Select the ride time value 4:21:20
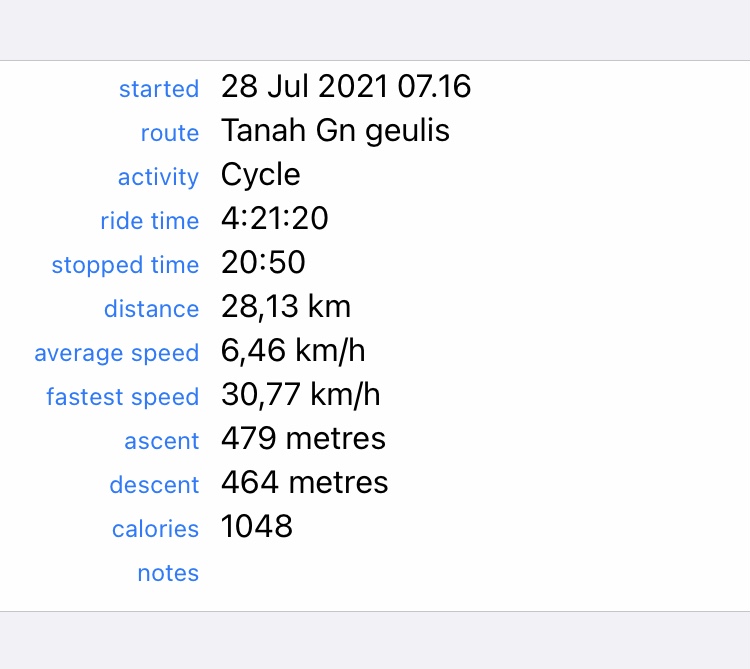The width and height of the screenshot is (750, 669). (x=274, y=219)
